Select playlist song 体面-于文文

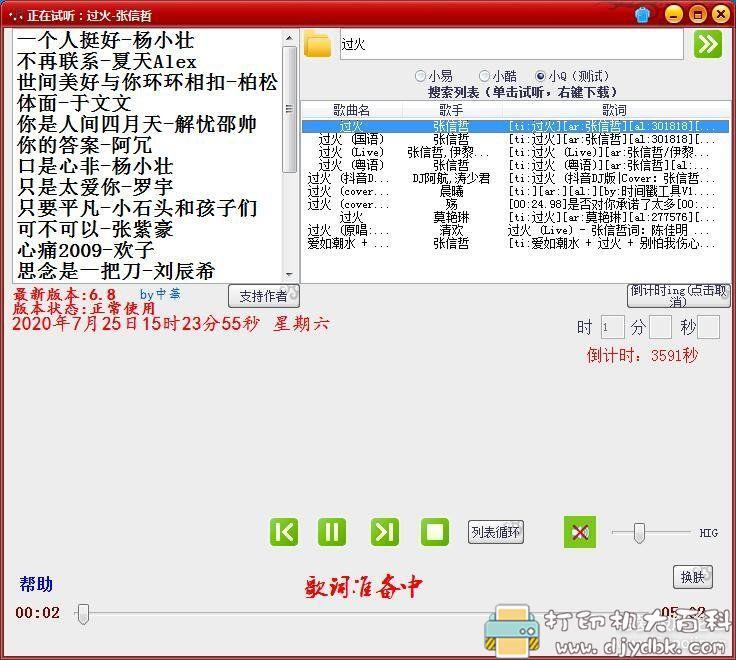point(74,103)
